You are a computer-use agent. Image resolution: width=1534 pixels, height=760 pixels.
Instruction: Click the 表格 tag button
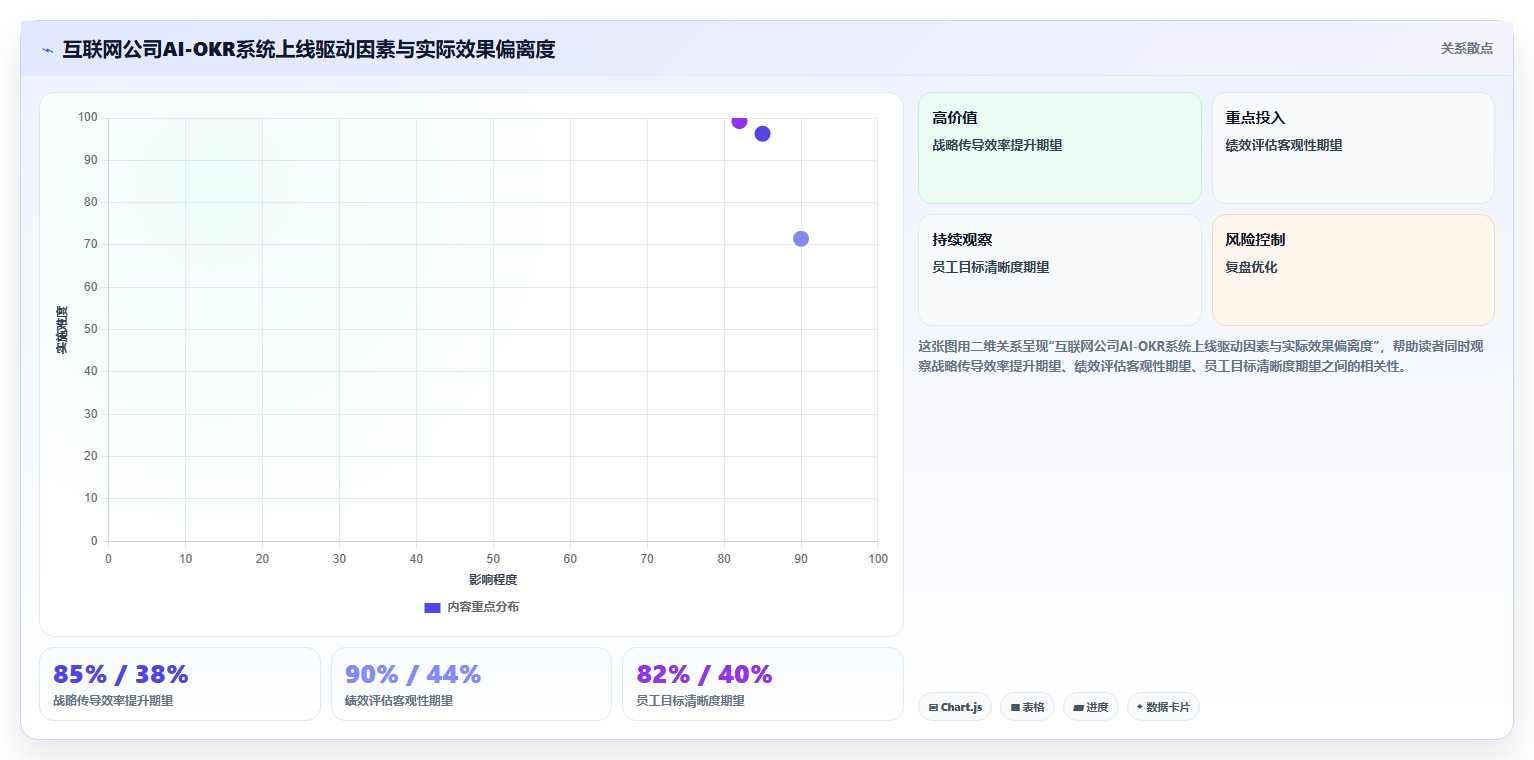(x=1027, y=707)
